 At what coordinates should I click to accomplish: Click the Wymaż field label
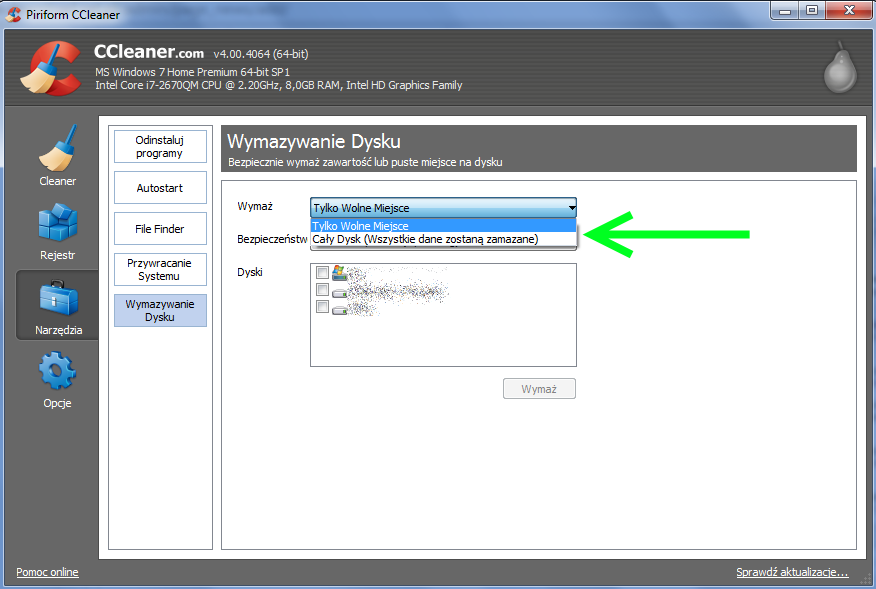255,206
